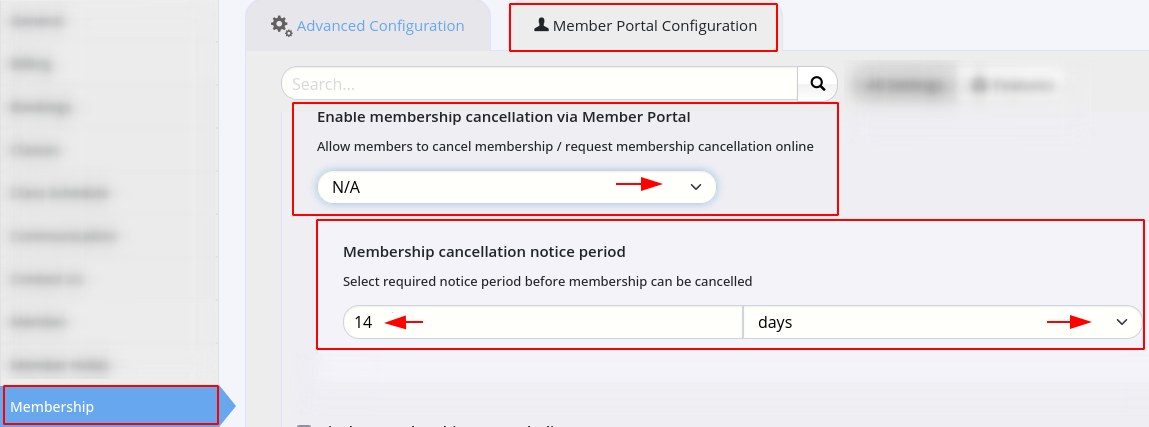Open the Member Portal Configuration tab
The height and width of the screenshot is (427, 1149).
(x=643, y=26)
